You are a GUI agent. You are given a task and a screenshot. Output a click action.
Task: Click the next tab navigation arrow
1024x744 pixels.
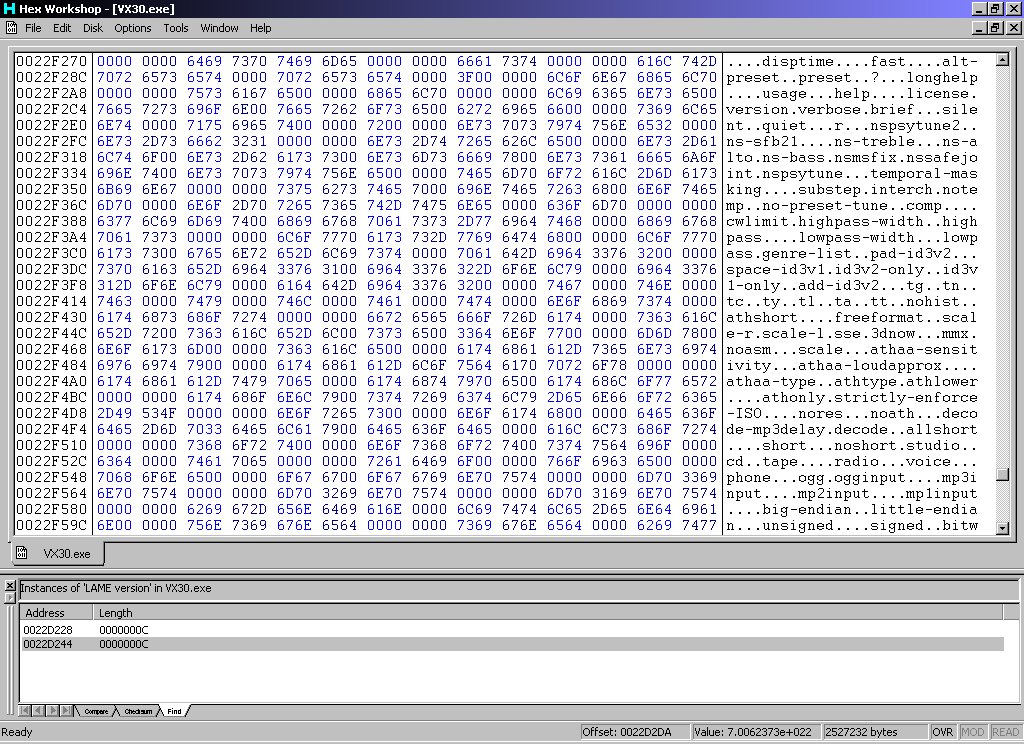(x=52, y=711)
